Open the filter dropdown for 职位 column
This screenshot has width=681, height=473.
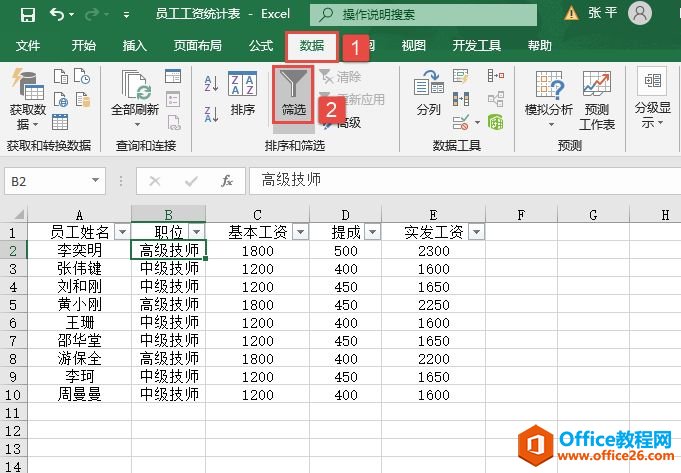[x=196, y=232]
